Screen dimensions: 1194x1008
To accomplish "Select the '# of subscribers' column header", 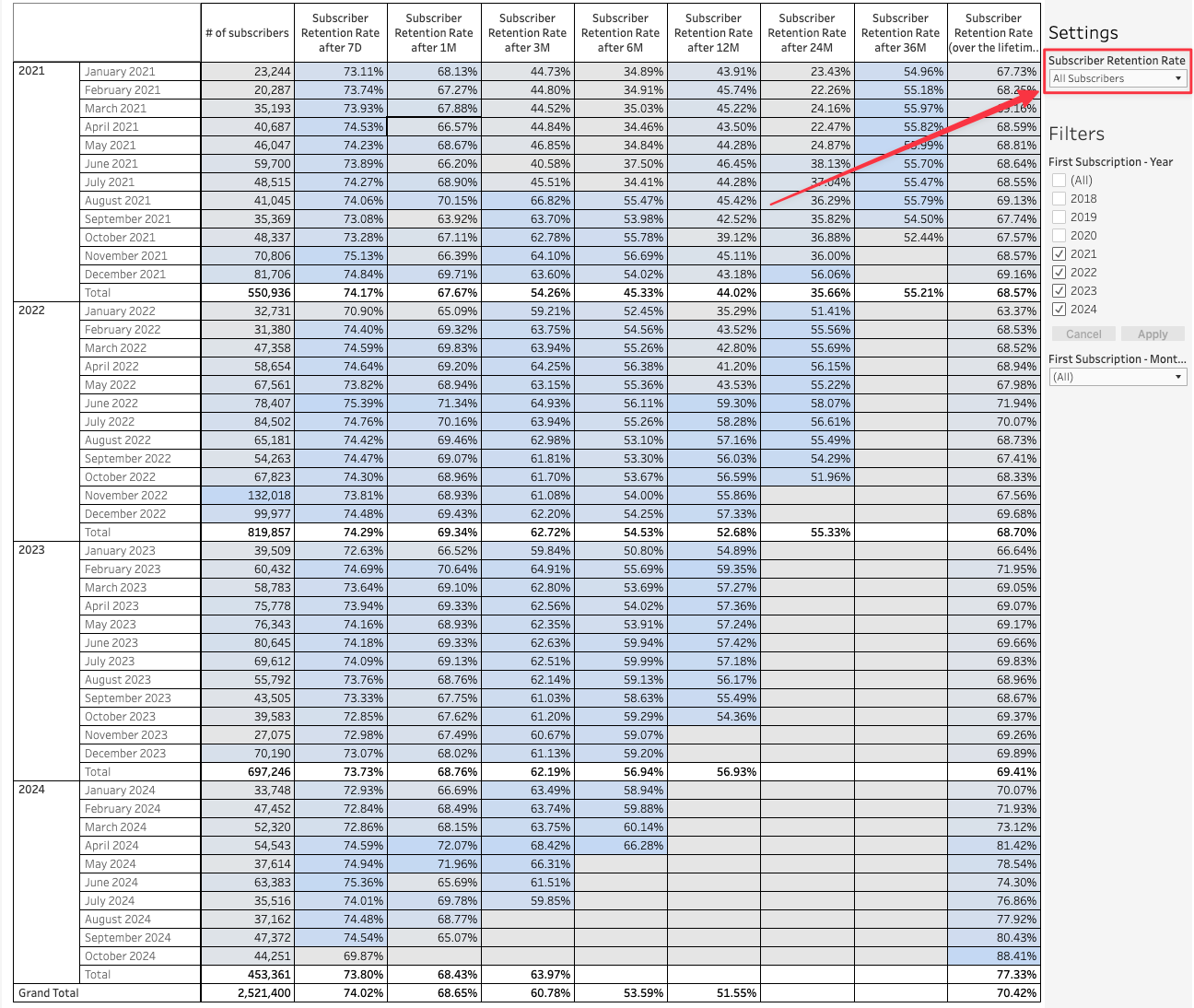I will point(247,33).
